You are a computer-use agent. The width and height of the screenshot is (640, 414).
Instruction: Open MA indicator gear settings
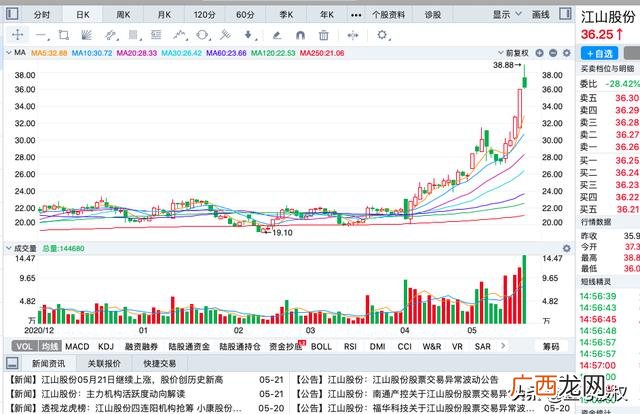click(x=567, y=53)
